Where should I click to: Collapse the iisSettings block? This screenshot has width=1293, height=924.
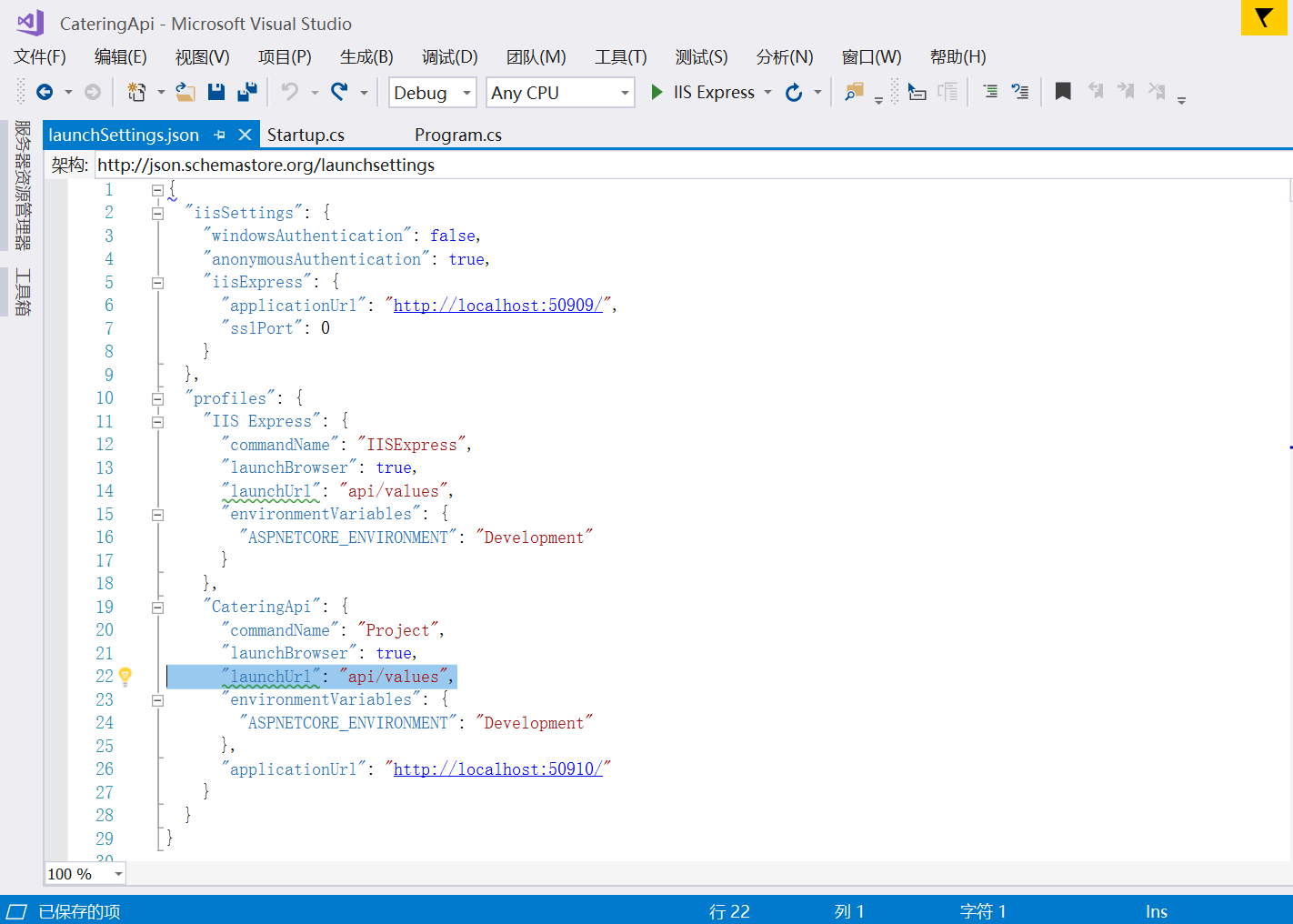(x=157, y=213)
